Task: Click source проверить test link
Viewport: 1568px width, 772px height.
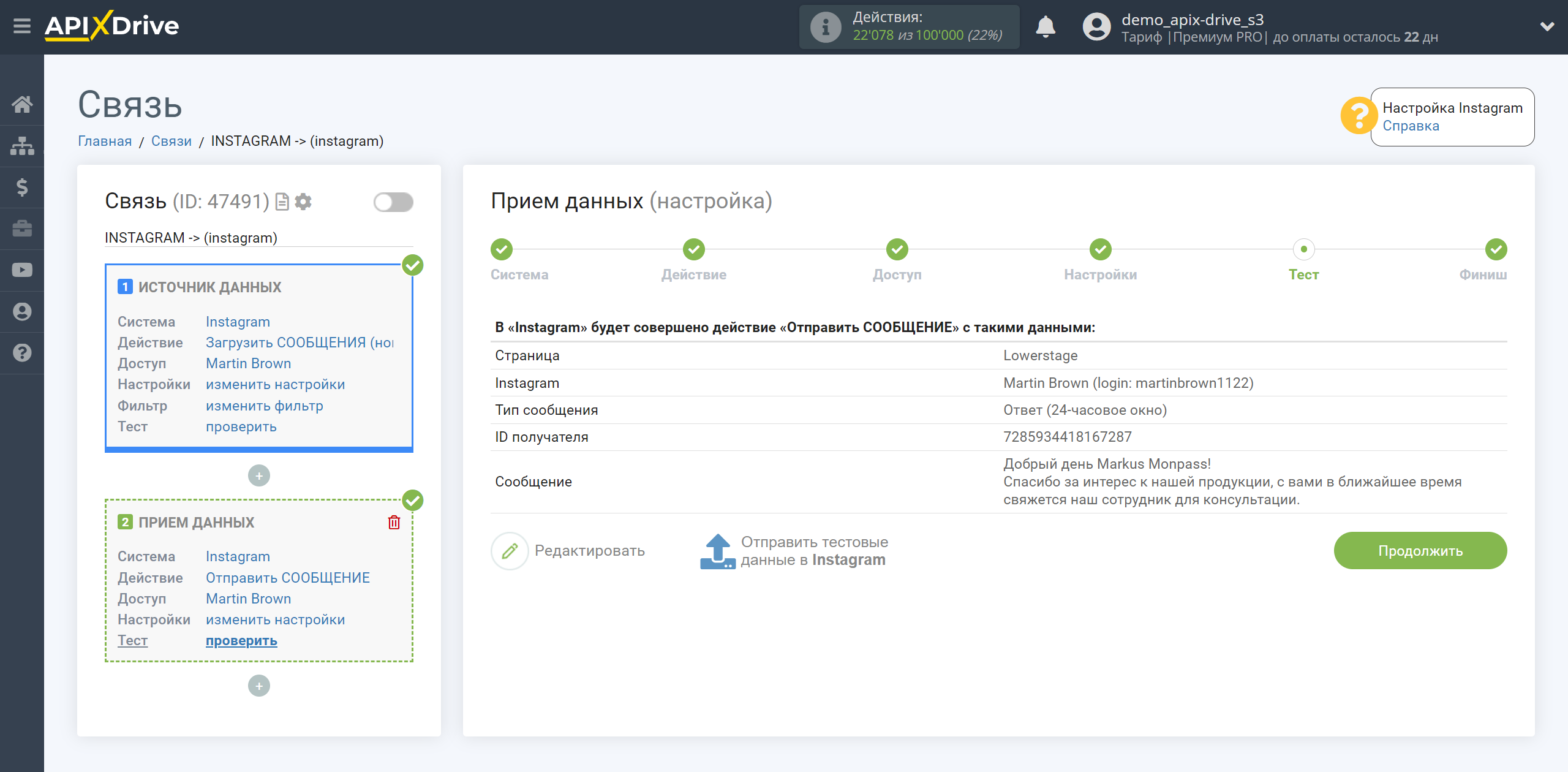Action: (241, 426)
